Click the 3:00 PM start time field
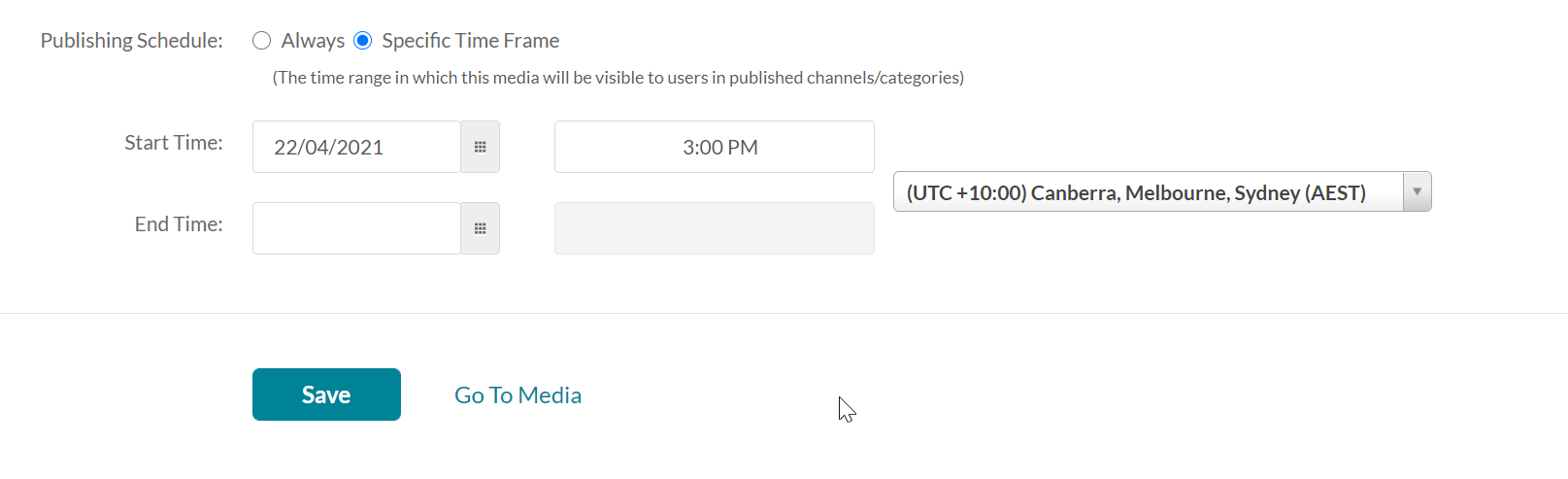 [715, 147]
